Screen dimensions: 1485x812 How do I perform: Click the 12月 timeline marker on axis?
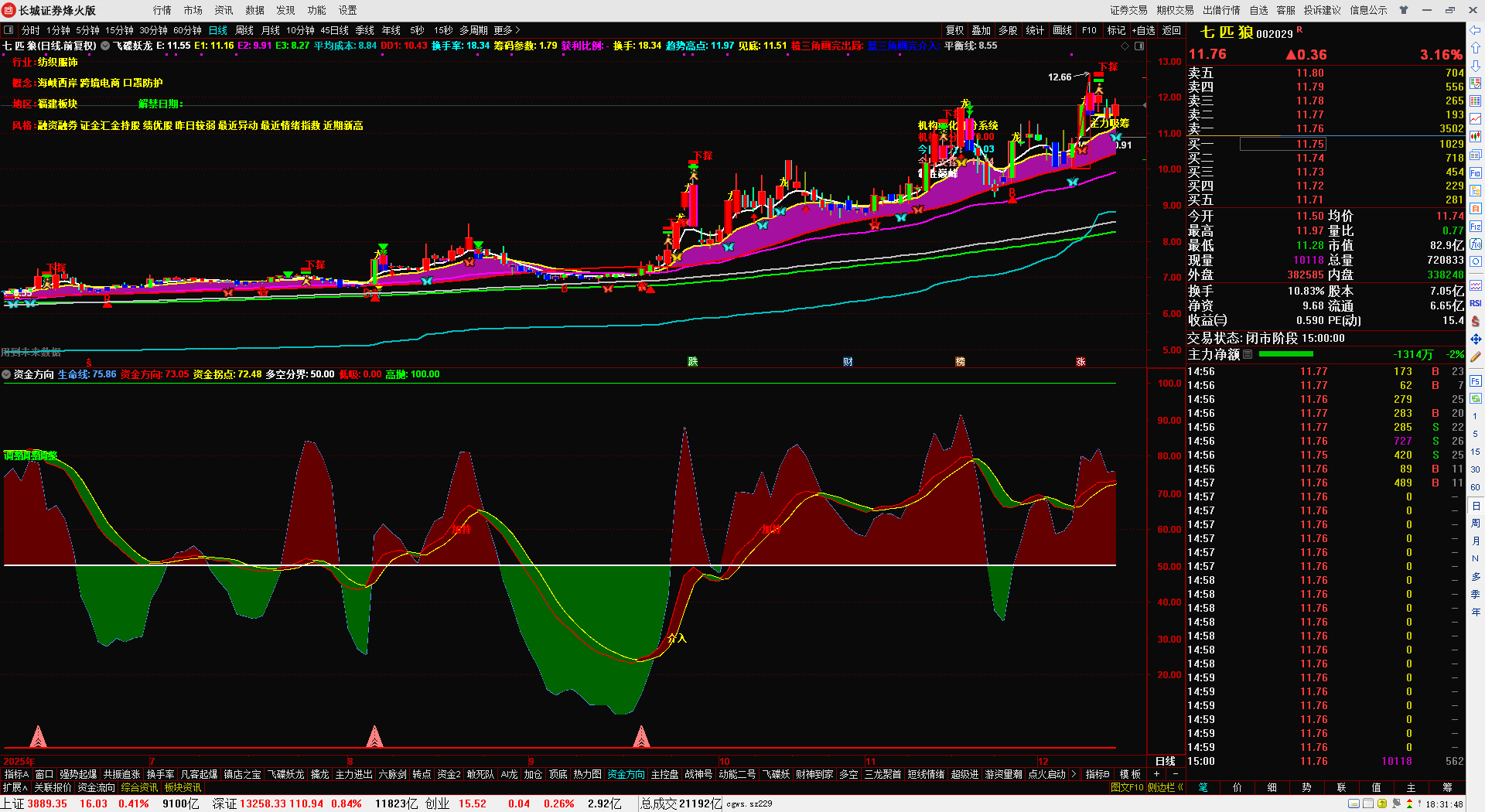[1043, 762]
